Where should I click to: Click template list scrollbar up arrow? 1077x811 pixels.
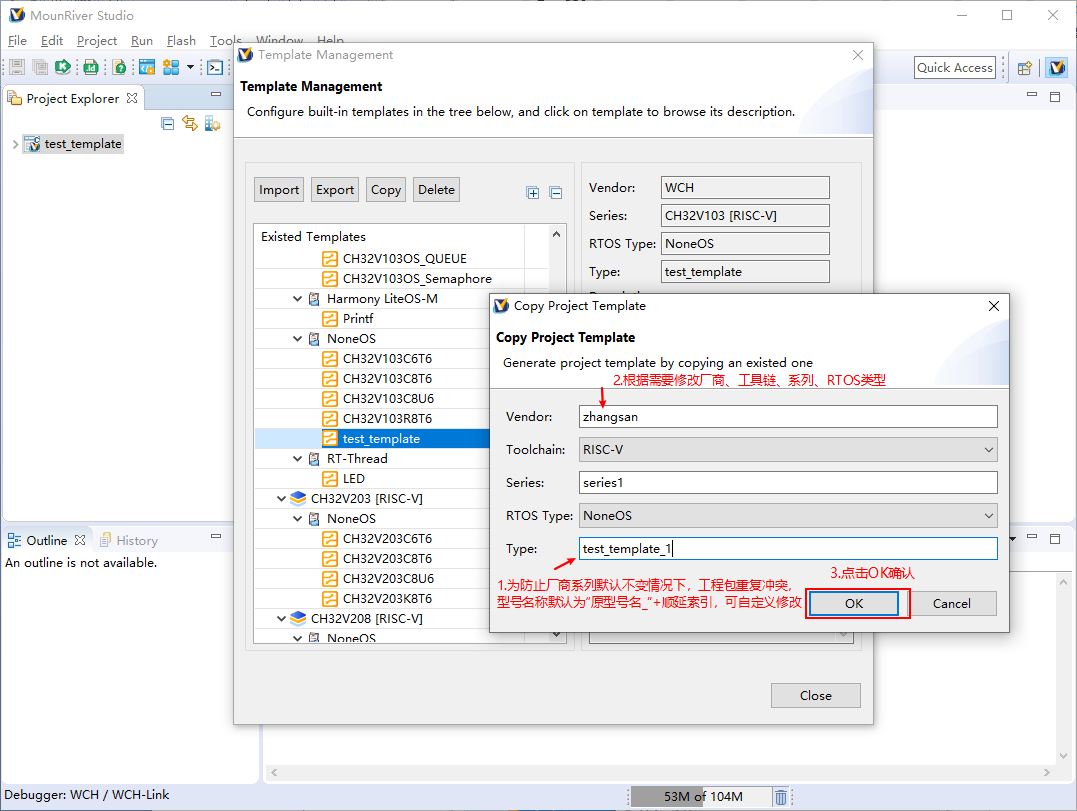[x=556, y=234]
